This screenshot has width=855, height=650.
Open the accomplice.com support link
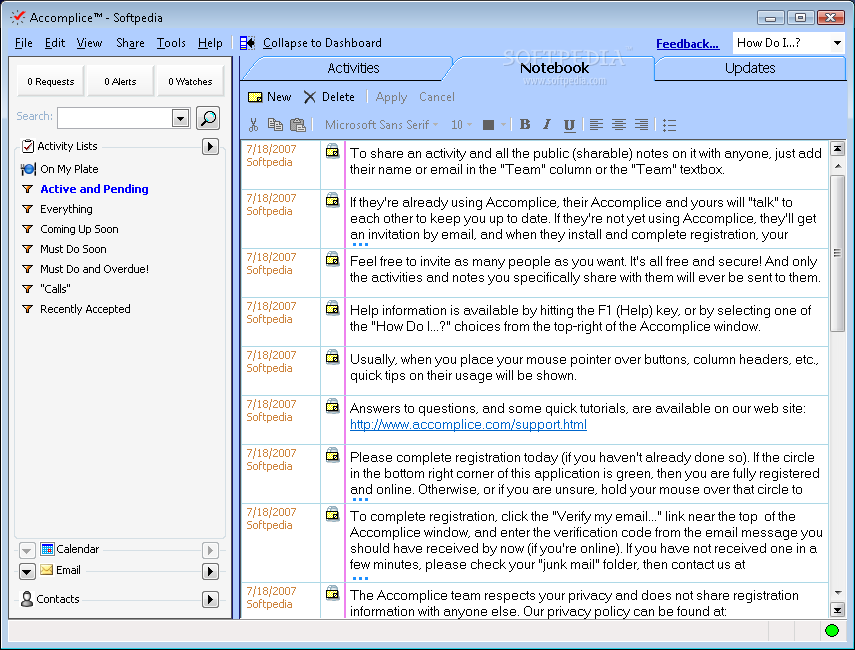click(468, 425)
